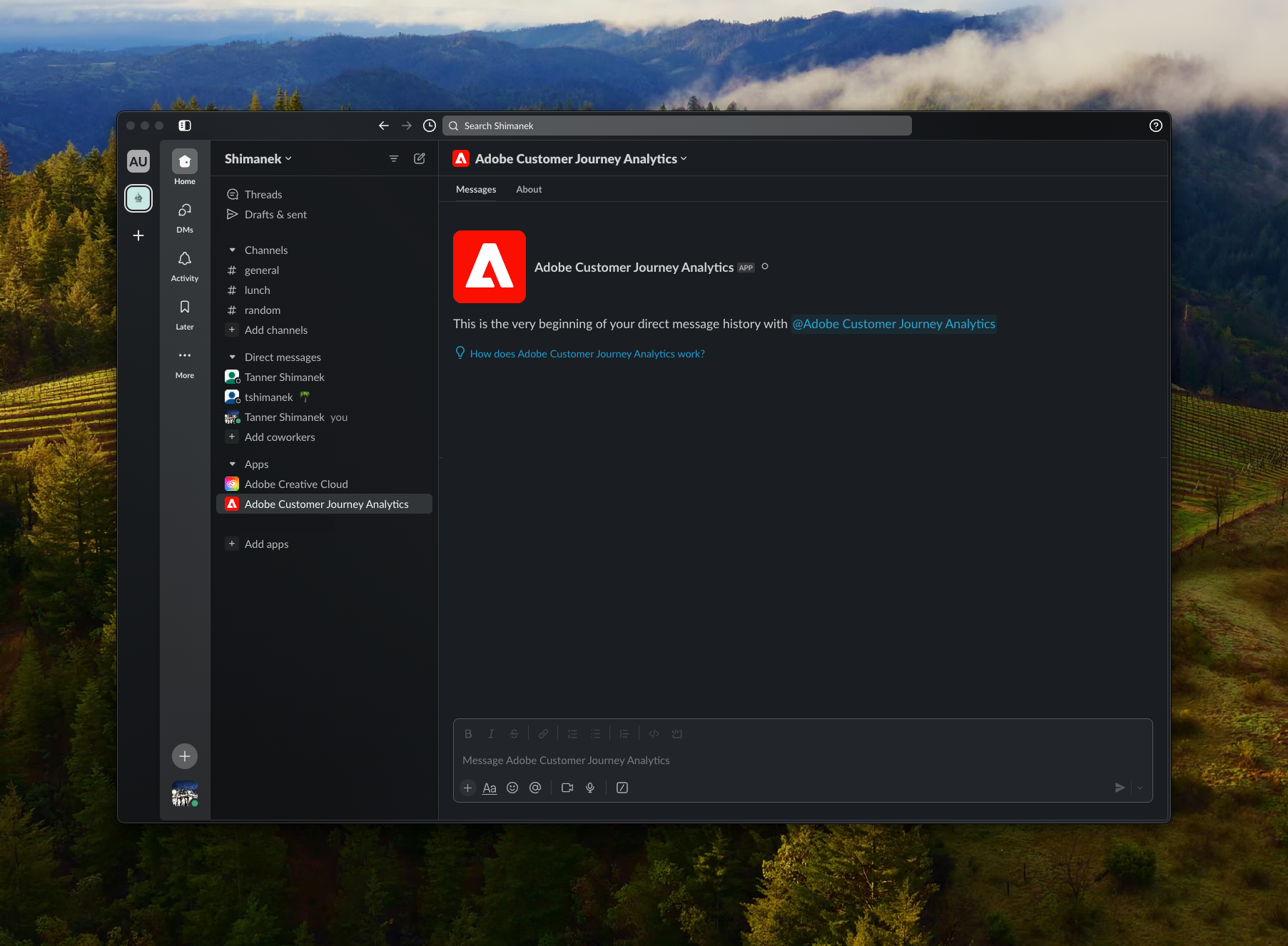Open the attachment plus menu in composer
1288x946 pixels.
pyautogui.click(x=468, y=788)
